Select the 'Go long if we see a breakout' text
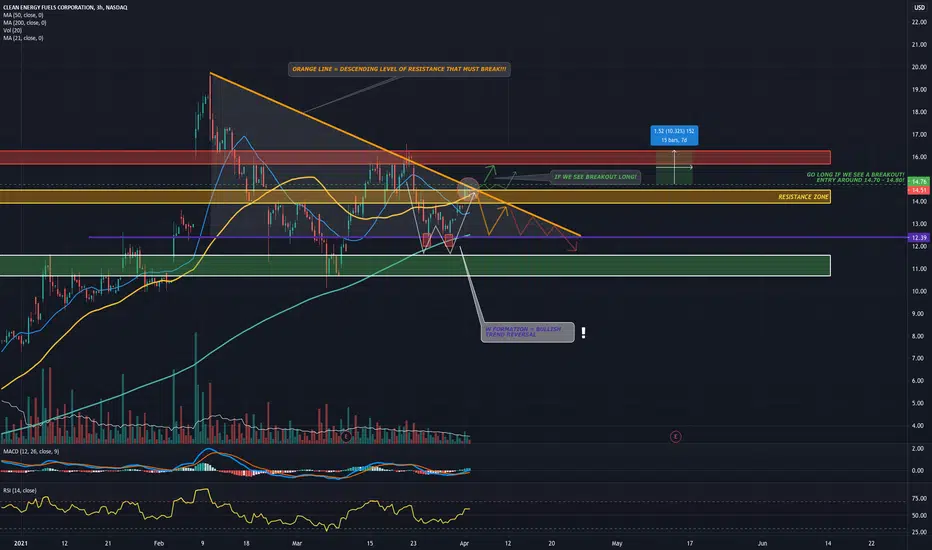The height and width of the screenshot is (550, 932). coord(855,177)
